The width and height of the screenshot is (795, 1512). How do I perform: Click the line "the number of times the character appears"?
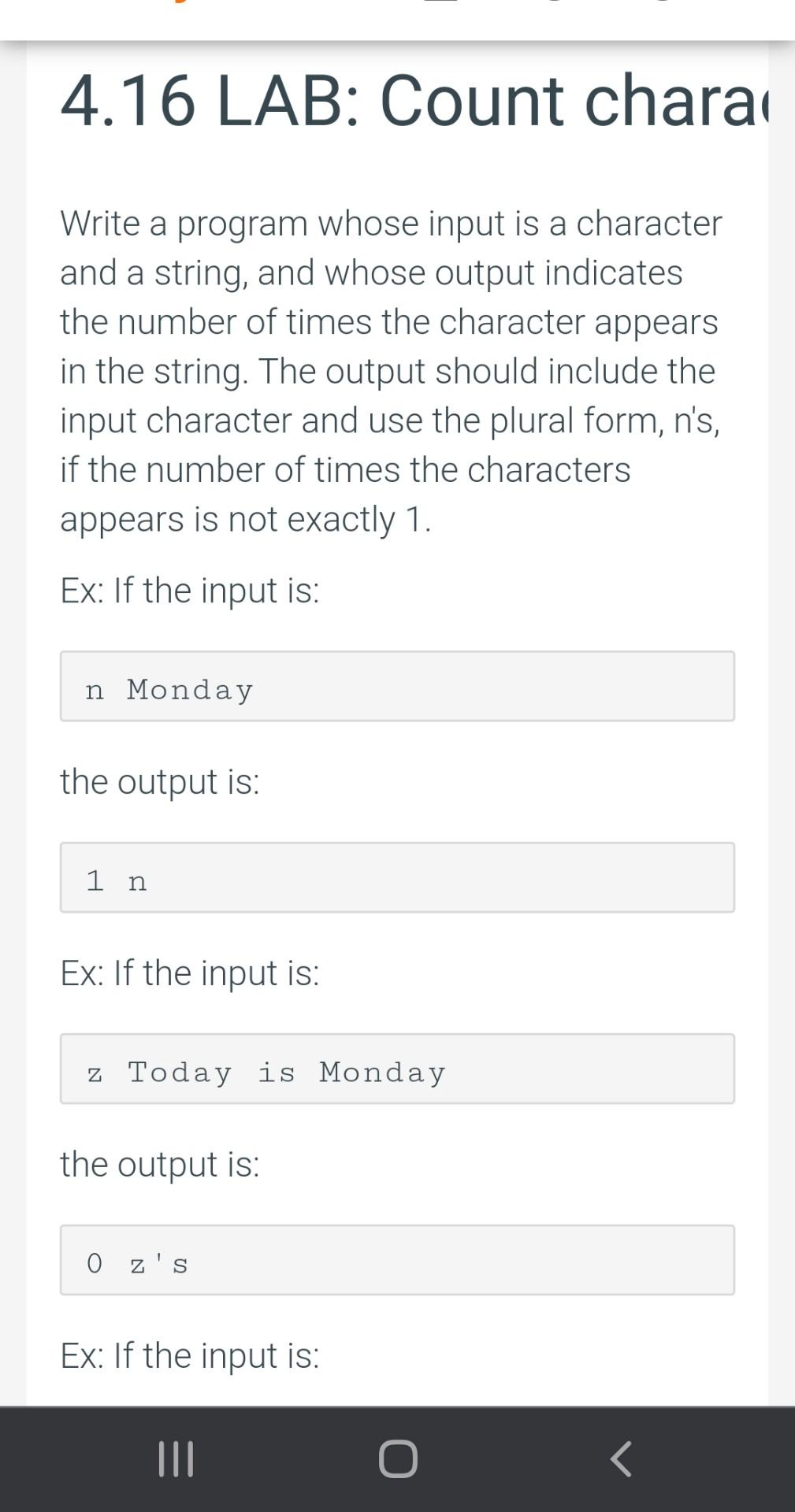pyautogui.click(x=389, y=322)
